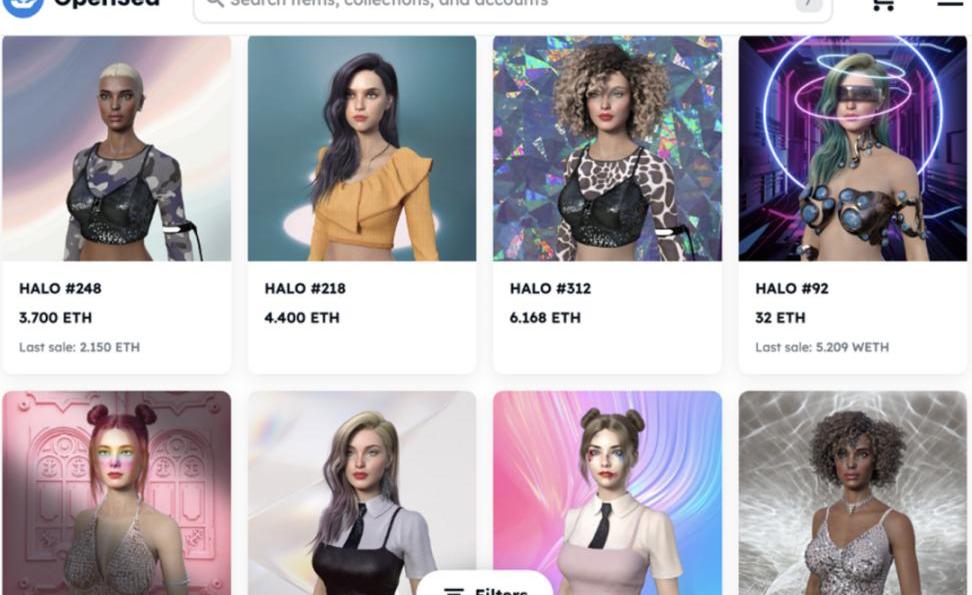The height and width of the screenshot is (595, 972).
Task: Select the HALO #92 title link
Action: pos(792,288)
